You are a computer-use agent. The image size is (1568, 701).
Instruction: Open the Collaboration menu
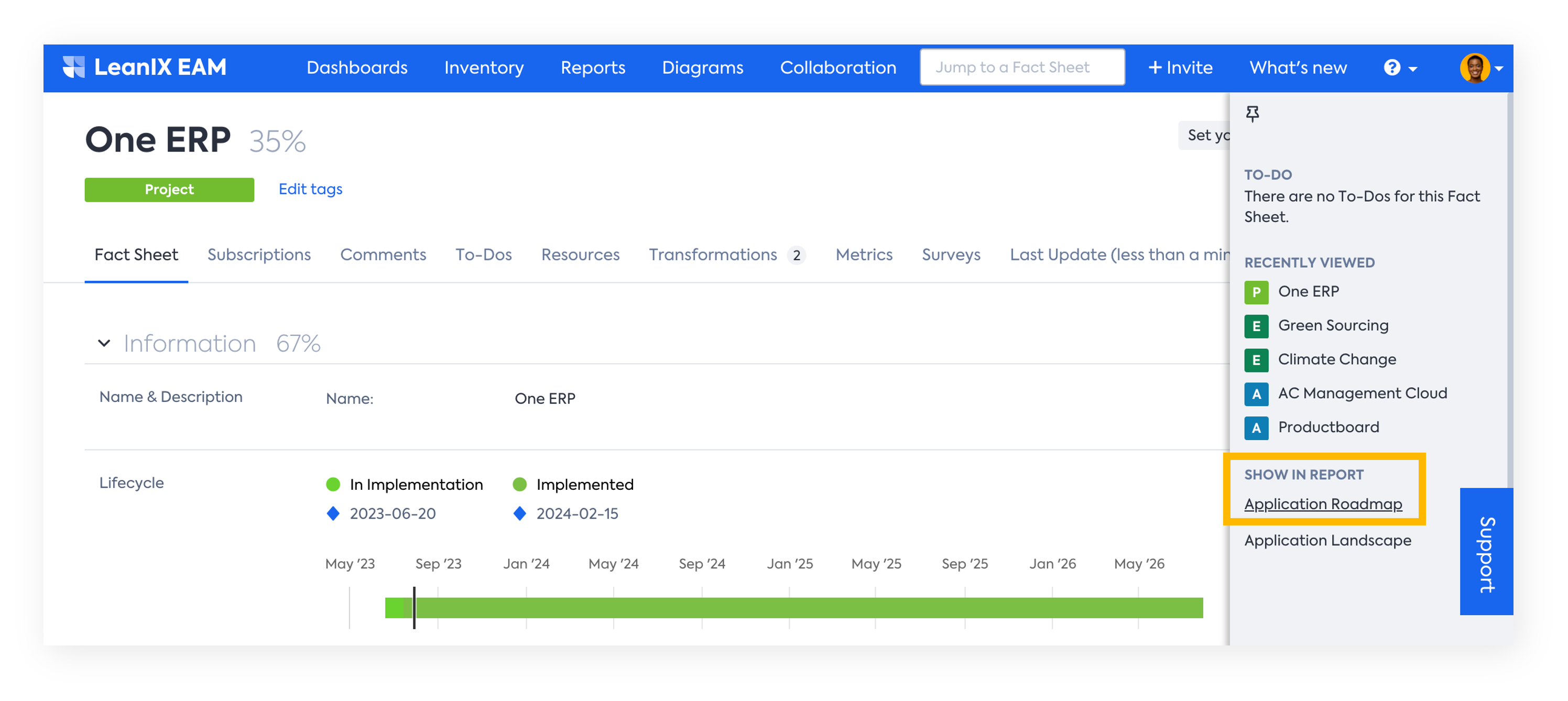coord(838,68)
